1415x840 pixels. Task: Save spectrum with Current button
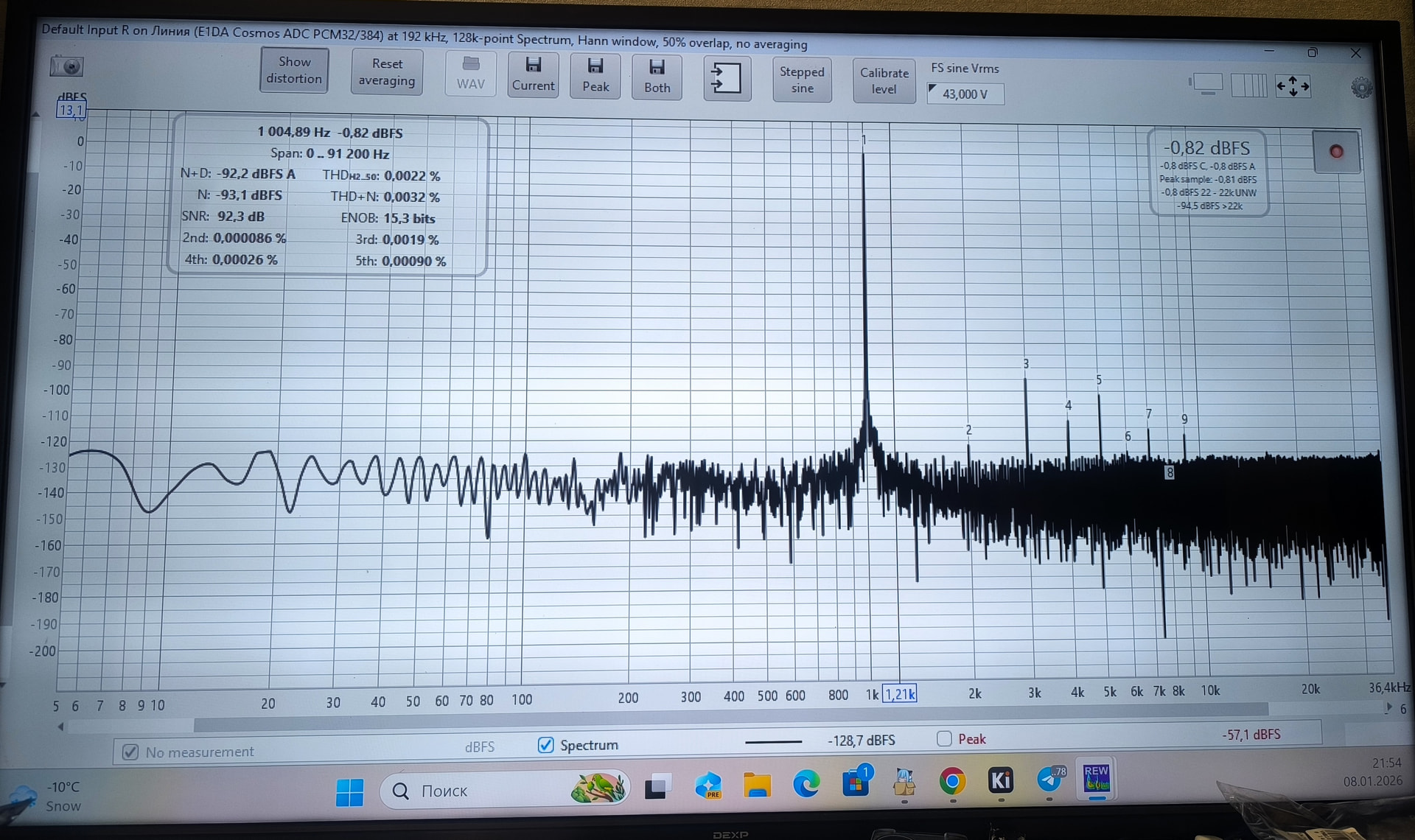[533, 75]
